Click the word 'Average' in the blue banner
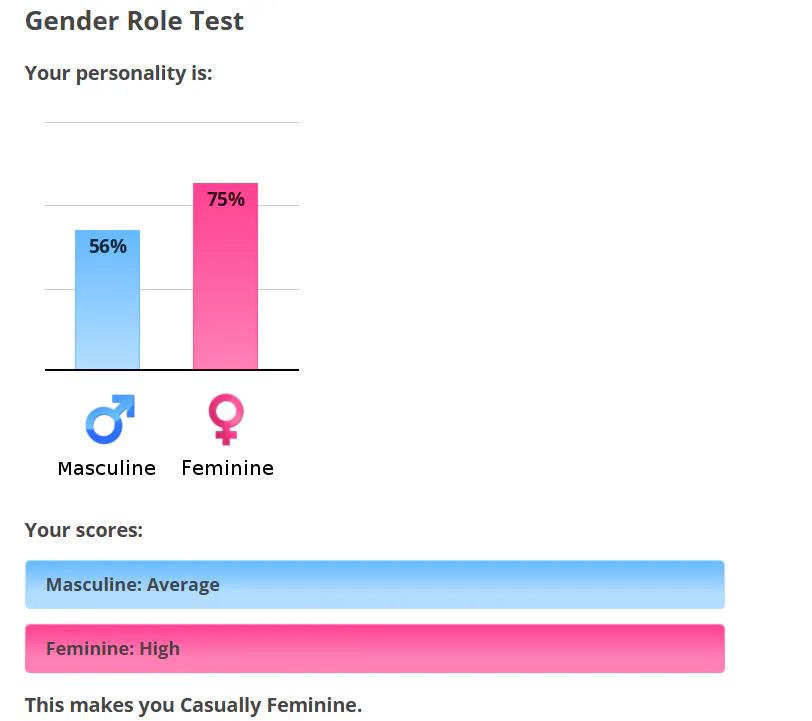This screenshot has width=812, height=721. click(183, 585)
